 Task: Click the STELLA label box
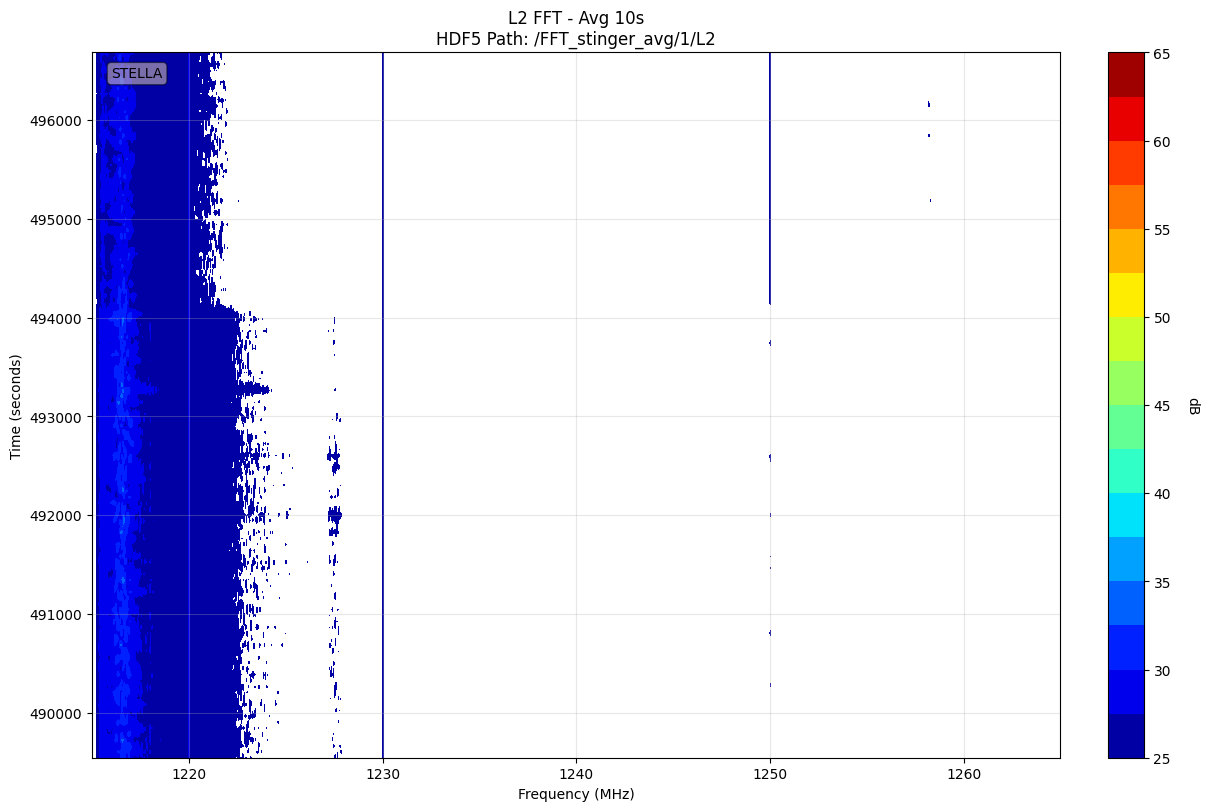136,73
